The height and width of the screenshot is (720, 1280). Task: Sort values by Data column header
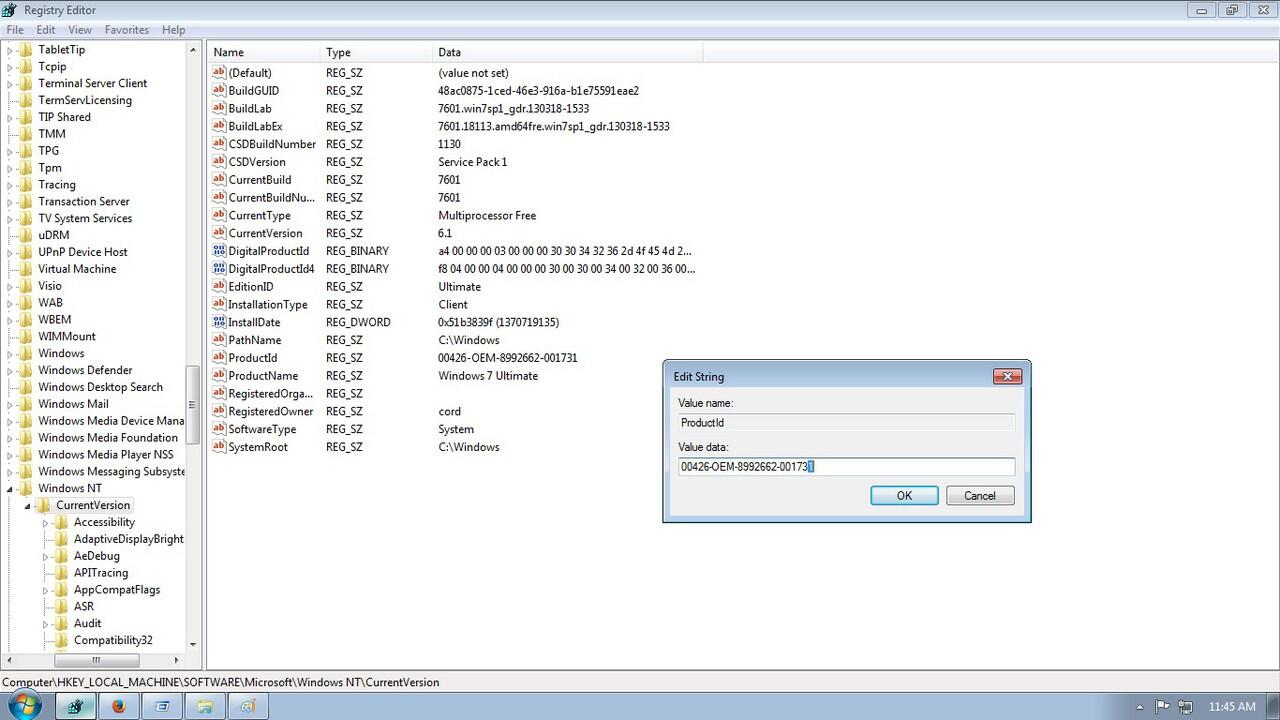tap(568, 52)
